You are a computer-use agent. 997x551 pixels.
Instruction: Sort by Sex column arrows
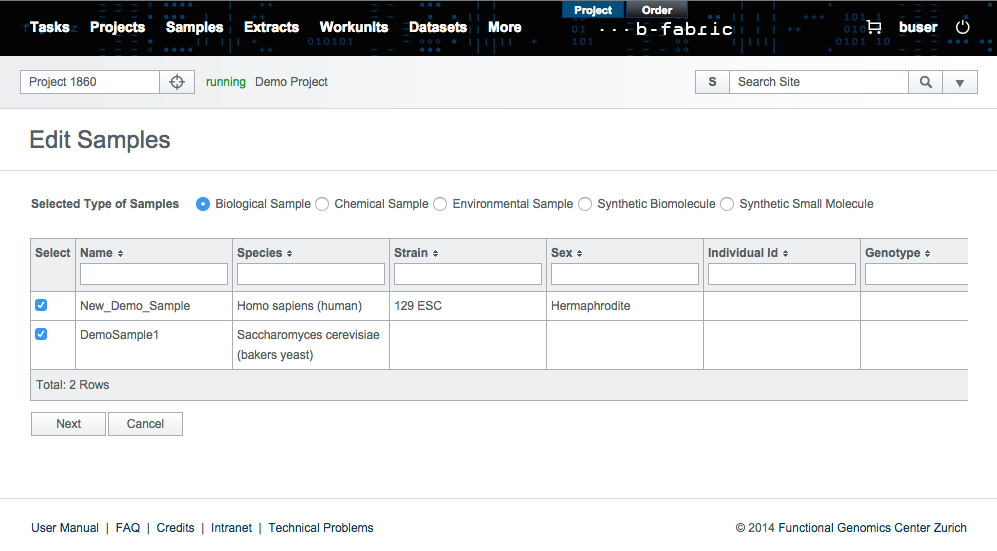pyautogui.click(x=579, y=254)
